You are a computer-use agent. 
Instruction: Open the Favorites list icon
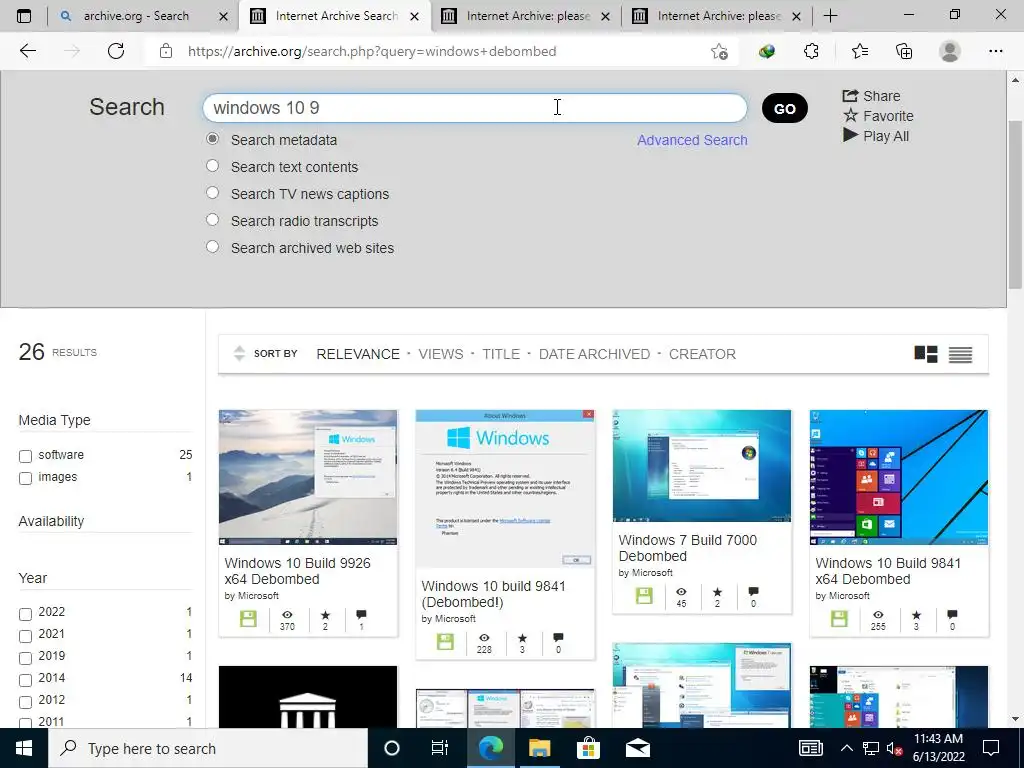tap(859, 51)
